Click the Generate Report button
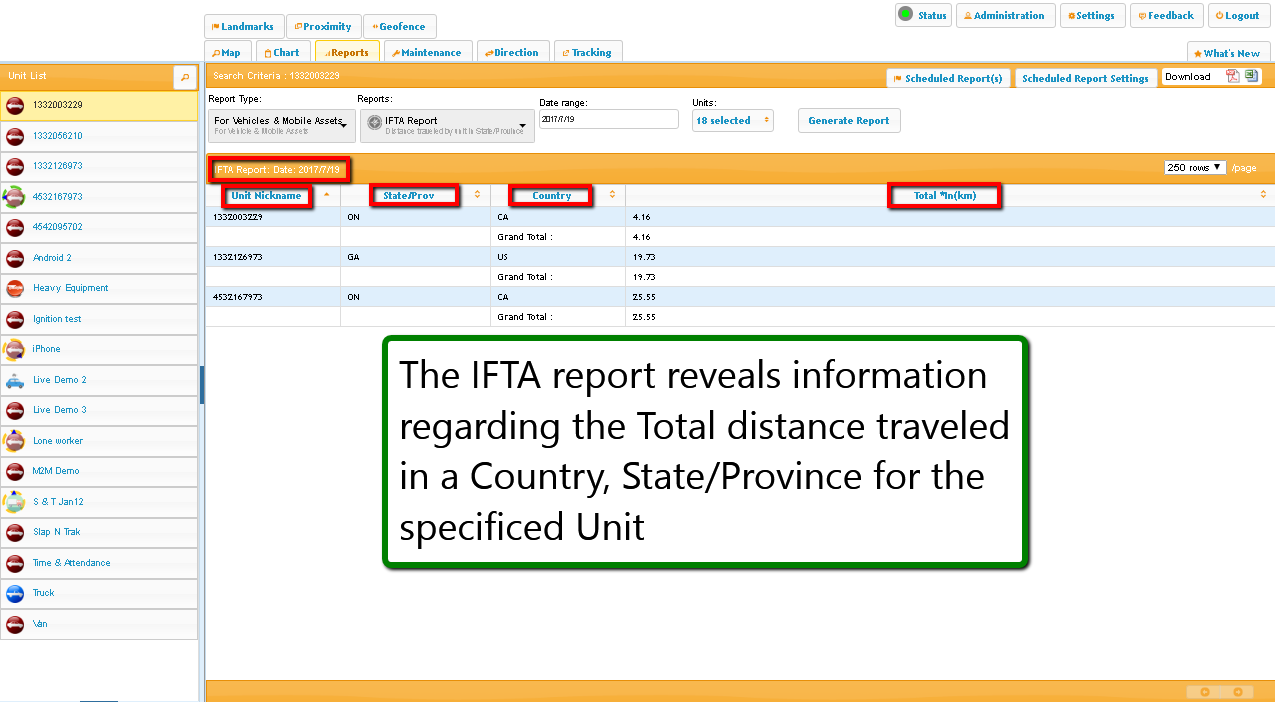This screenshot has height=702, width=1275. coord(848,120)
